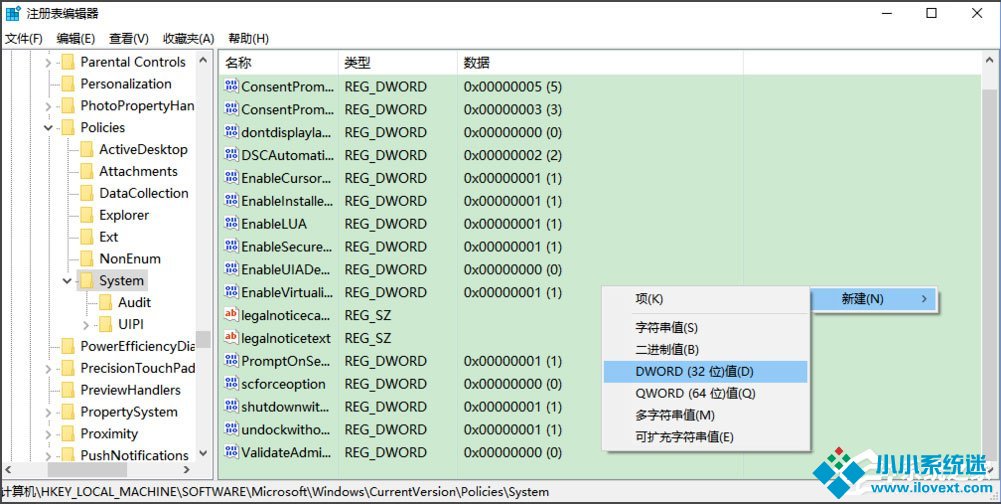
Task: Click the DSCAutomati... value icon
Action: point(231,155)
